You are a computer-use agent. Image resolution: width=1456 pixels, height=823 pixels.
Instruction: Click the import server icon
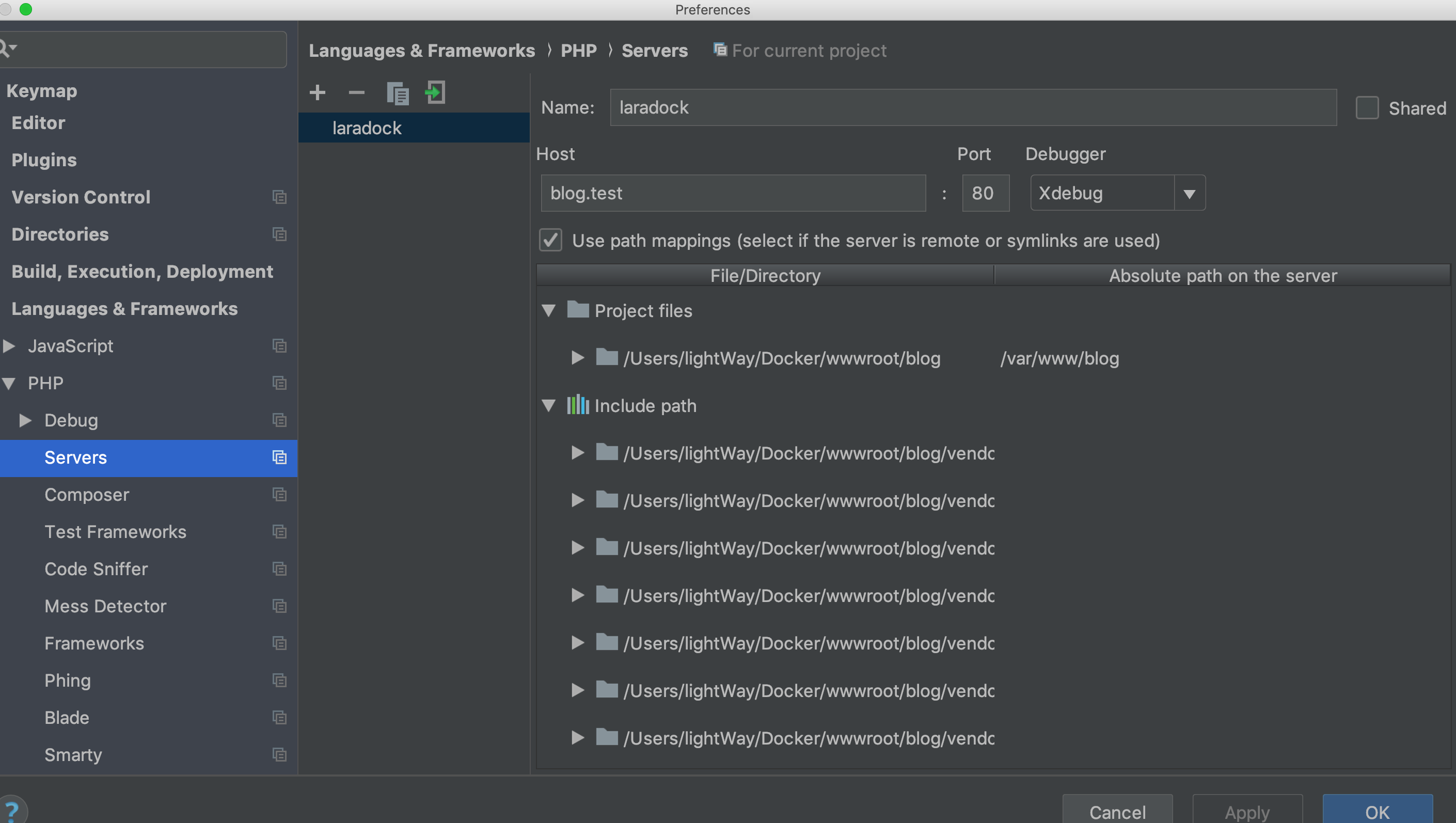435,92
